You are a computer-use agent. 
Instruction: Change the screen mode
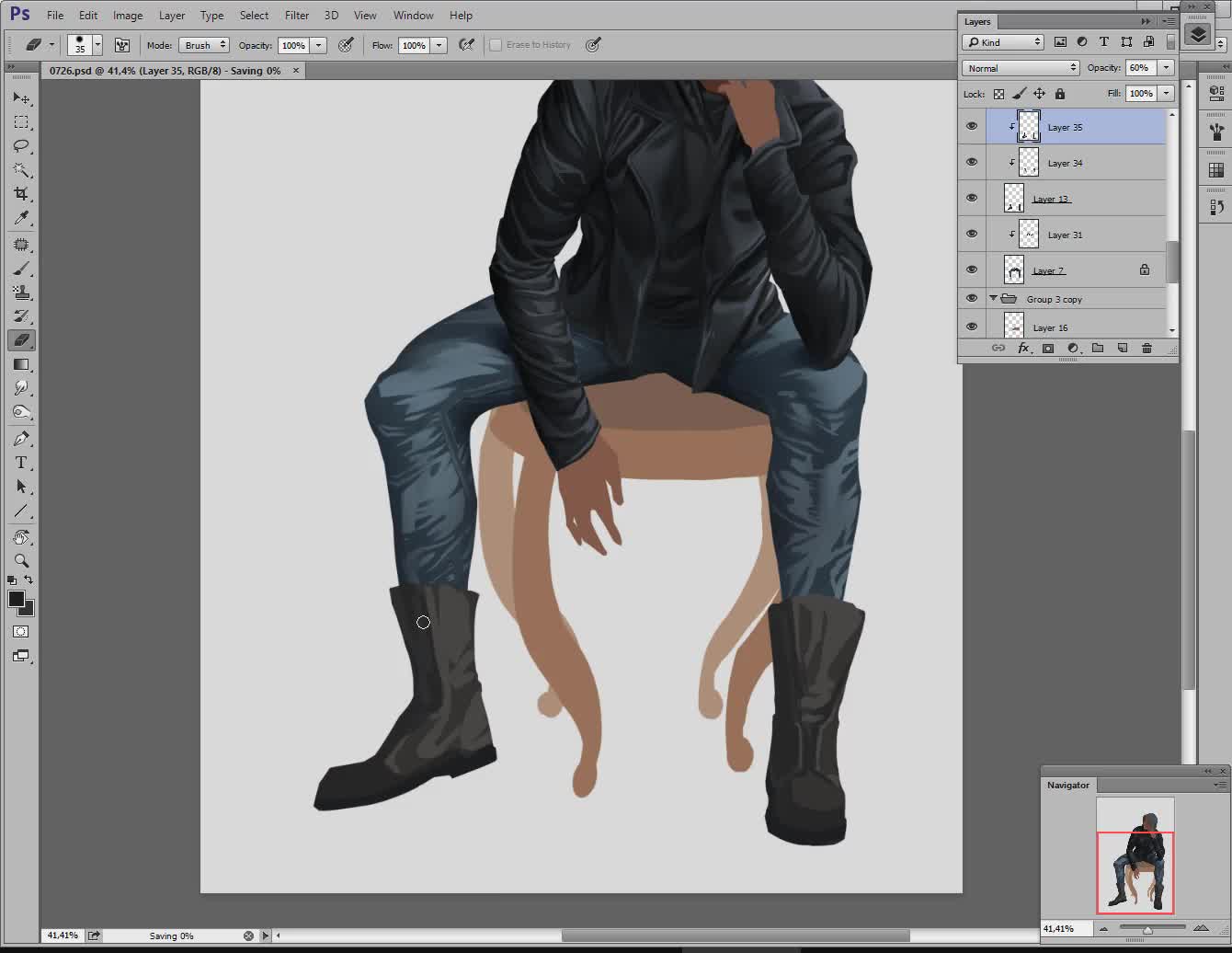[x=21, y=656]
